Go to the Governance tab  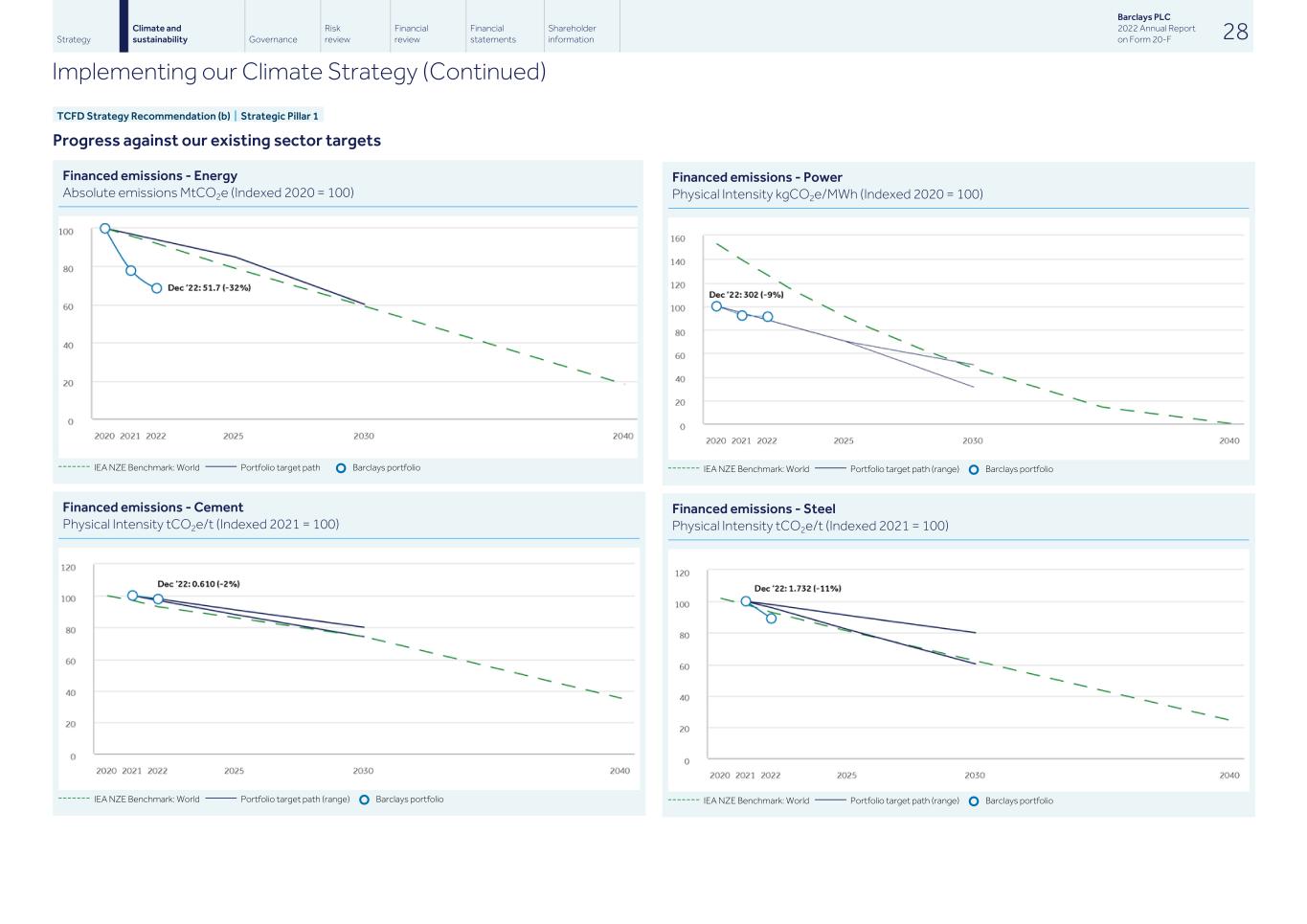(273, 39)
